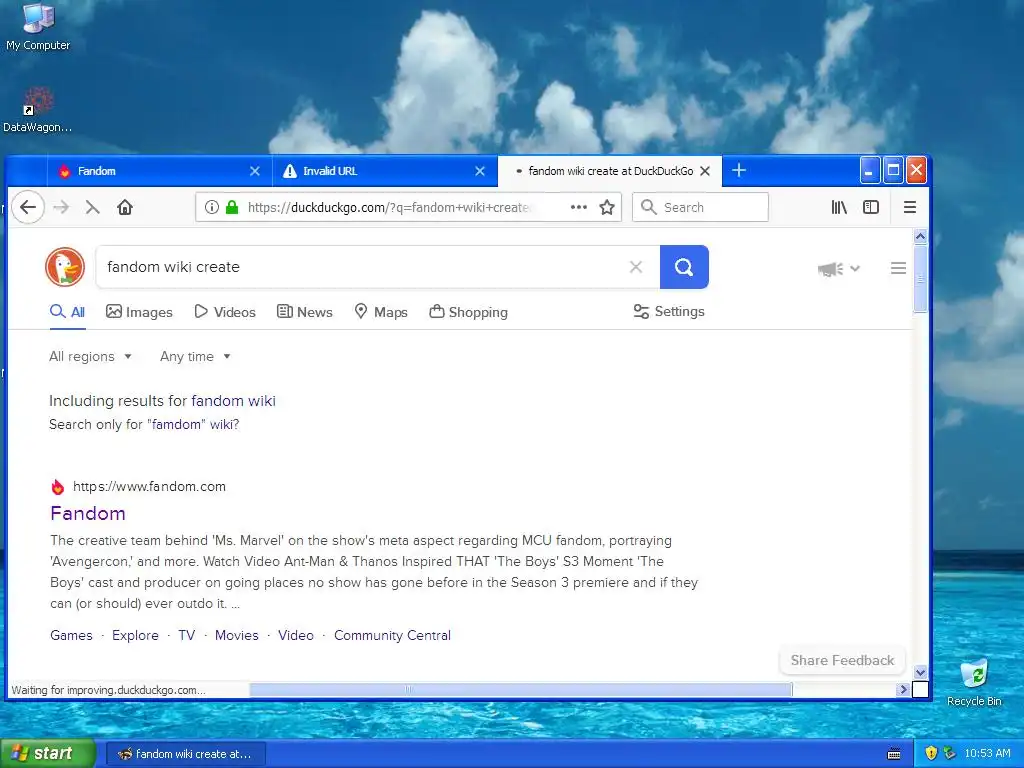Click the https://www.fandom.com result URL
The image size is (1024, 768).
[x=150, y=487]
